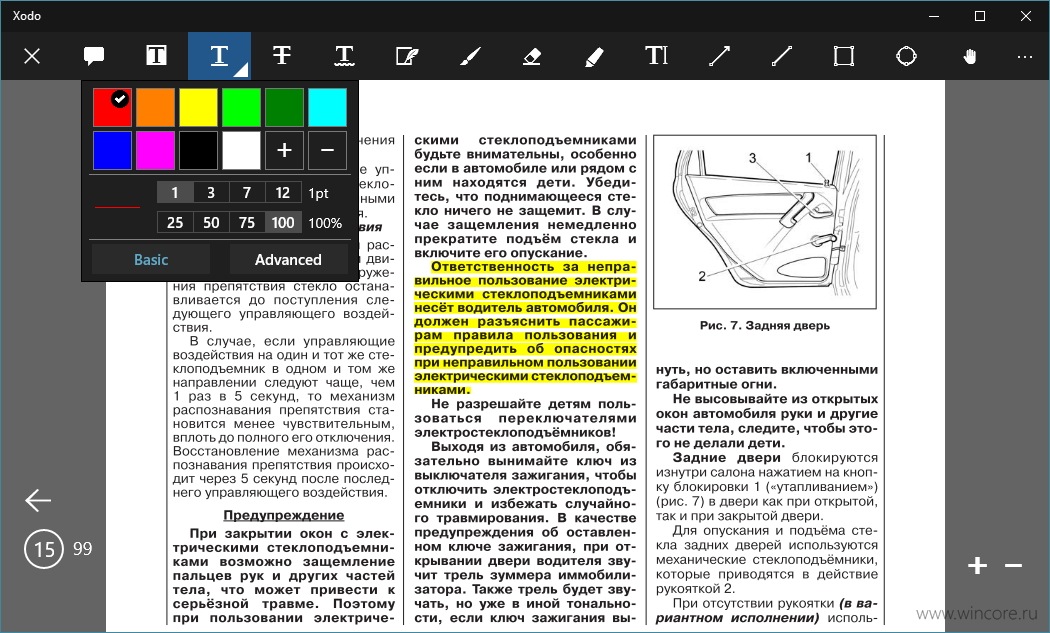Viewport: 1050px width, 633px height.
Task: Select the sticky note comment tool
Action: [x=94, y=56]
